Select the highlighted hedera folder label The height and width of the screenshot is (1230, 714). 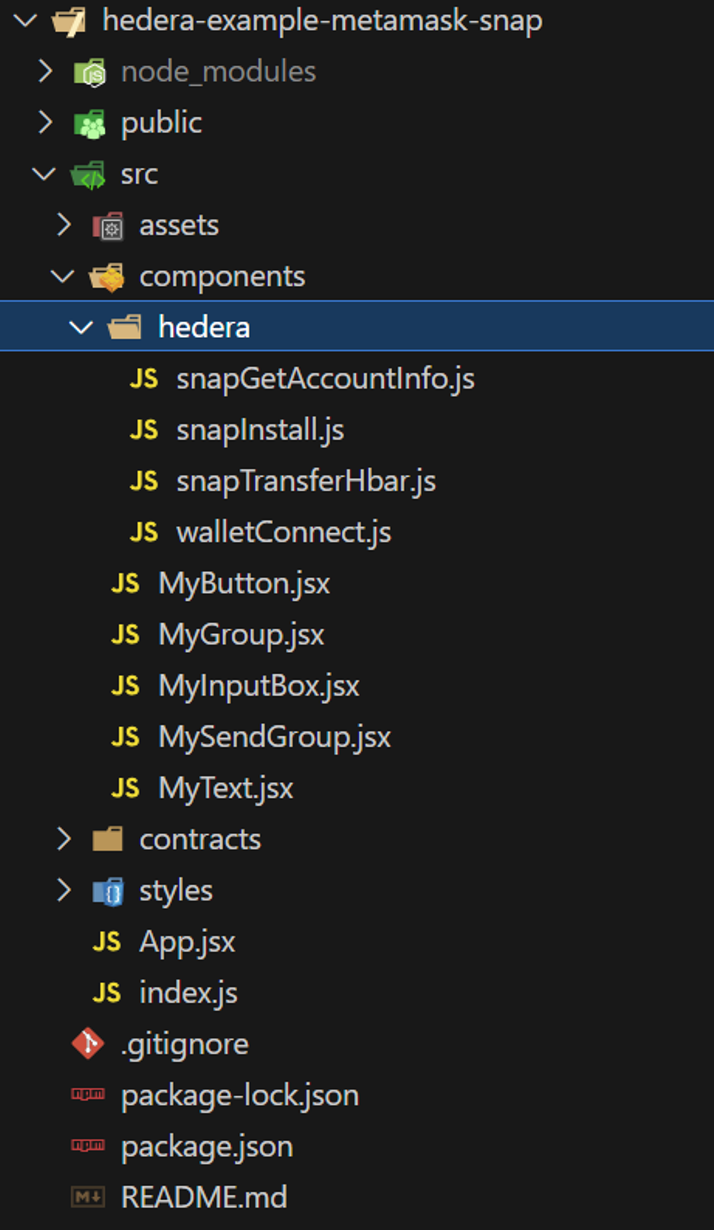(204, 327)
